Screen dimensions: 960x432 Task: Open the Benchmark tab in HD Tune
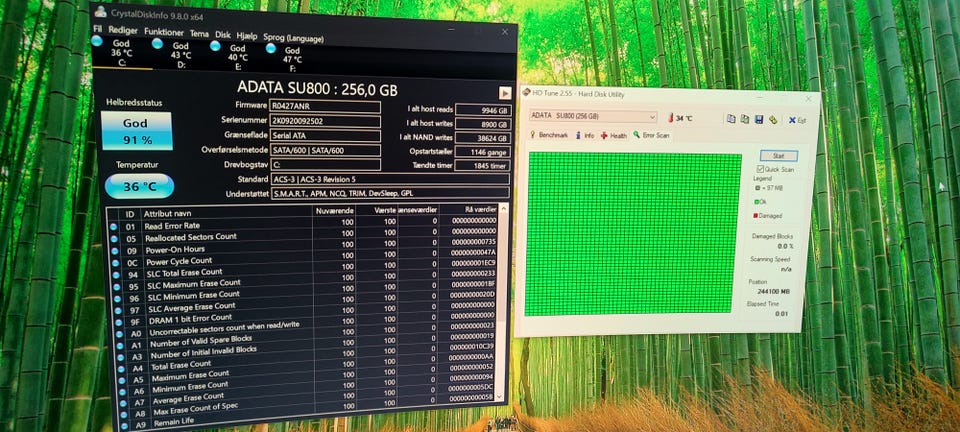pos(549,135)
